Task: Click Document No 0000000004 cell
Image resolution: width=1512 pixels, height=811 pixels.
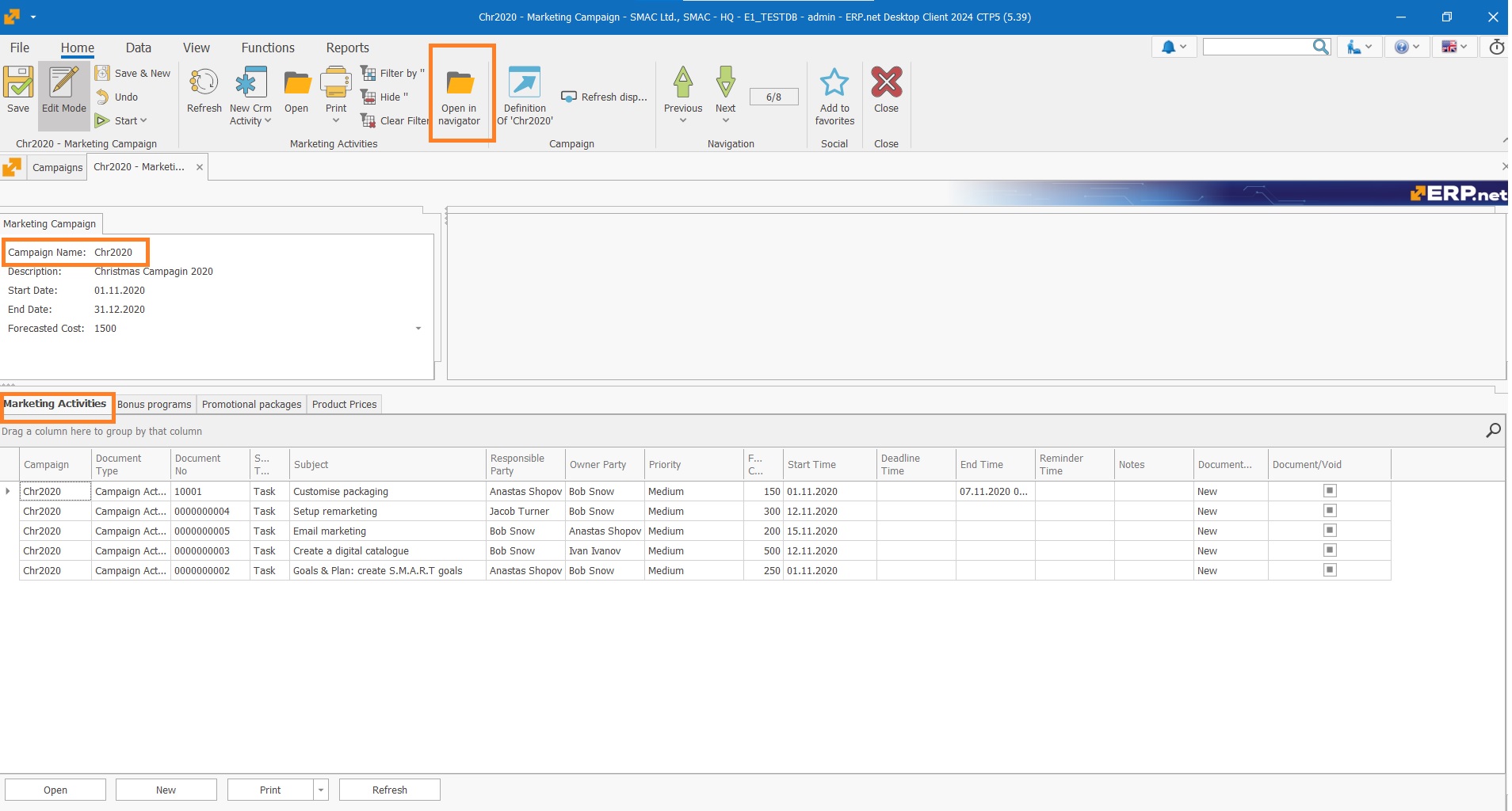Action: coord(210,512)
